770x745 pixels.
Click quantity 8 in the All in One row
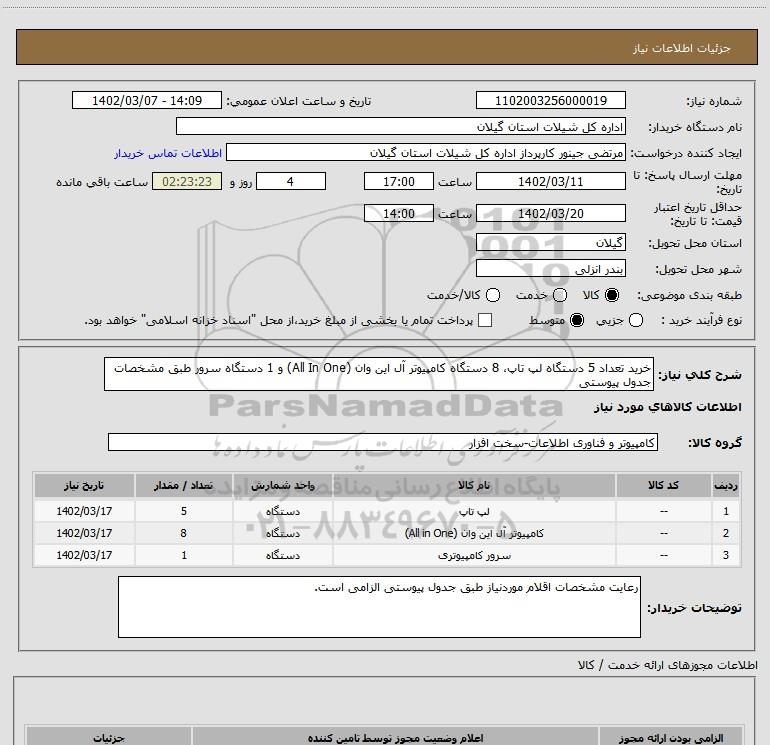183,533
